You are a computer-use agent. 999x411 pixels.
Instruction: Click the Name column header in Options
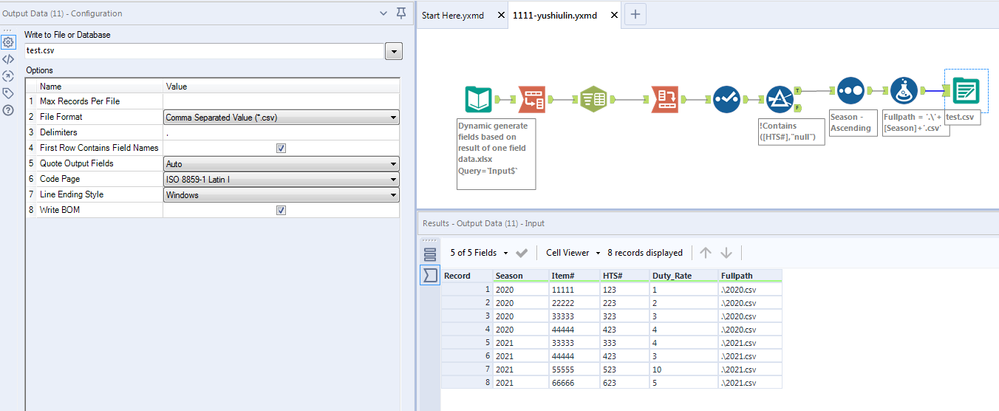[100, 86]
